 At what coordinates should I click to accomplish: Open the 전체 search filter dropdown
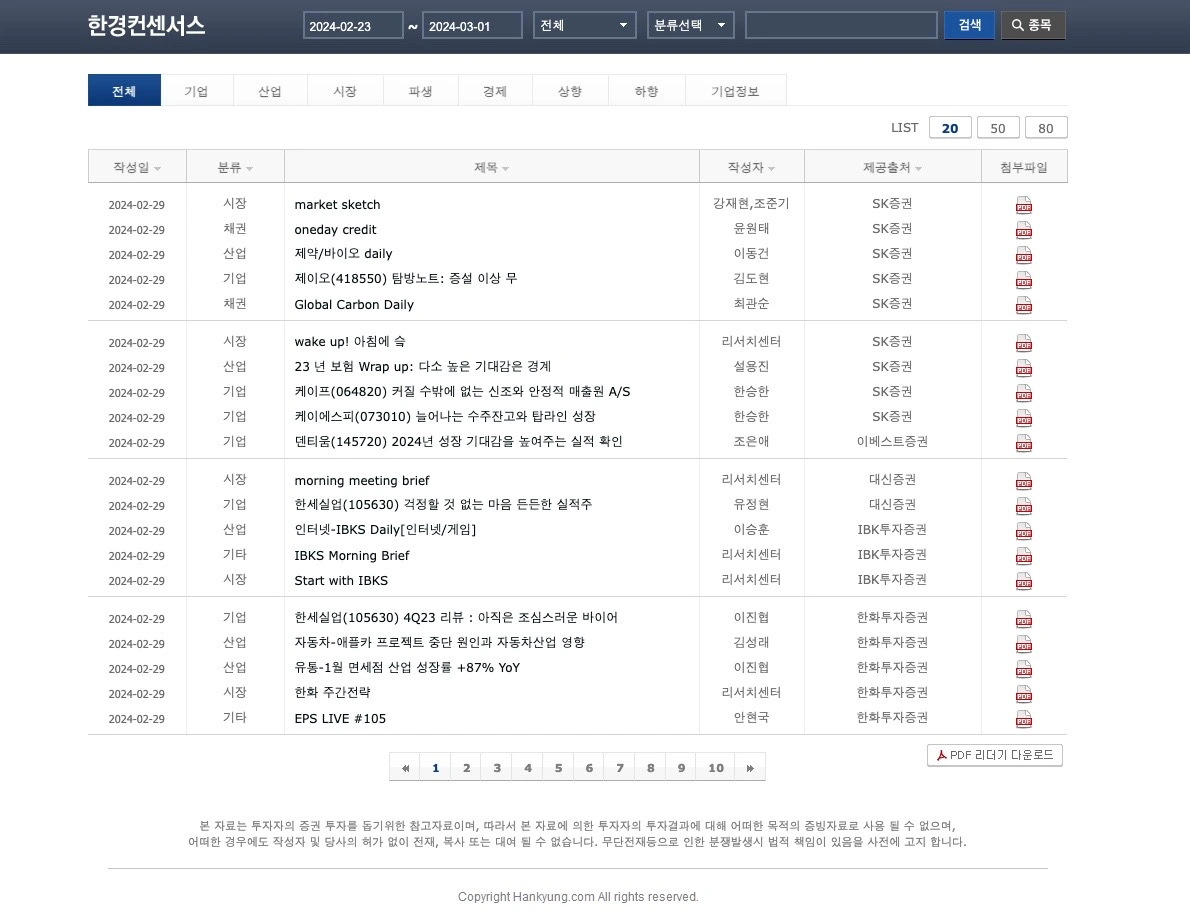tap(584, 25)
